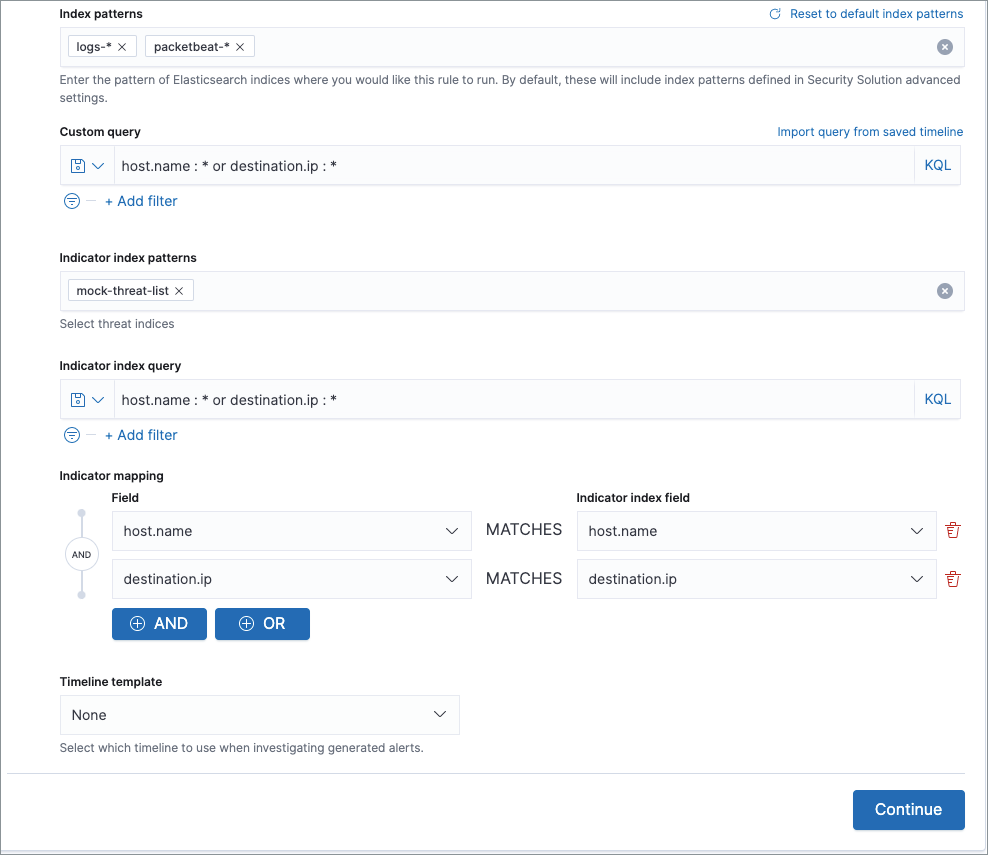Clear the Indicator index patterns field
Image resolution: width=988 pixels, height=855 pixels.
pos(944,291)
